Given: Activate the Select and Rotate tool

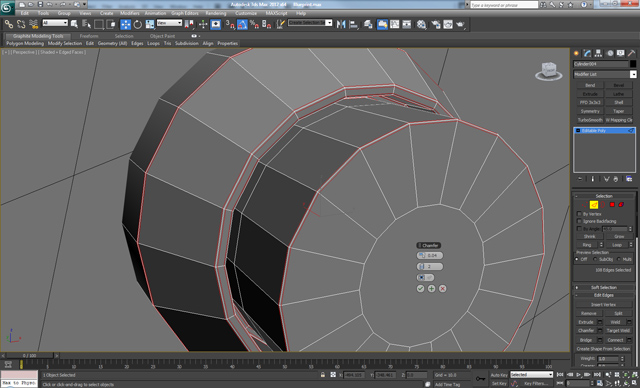Looking at the screenshot, I should [x=138, y=24].
